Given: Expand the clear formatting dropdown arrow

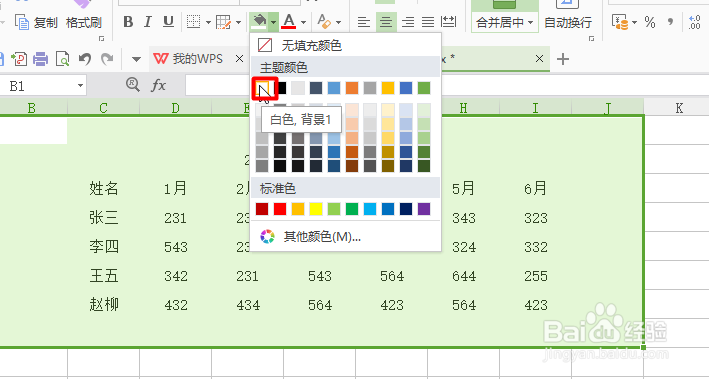Looking at the screenshot, I should [339, 22].
